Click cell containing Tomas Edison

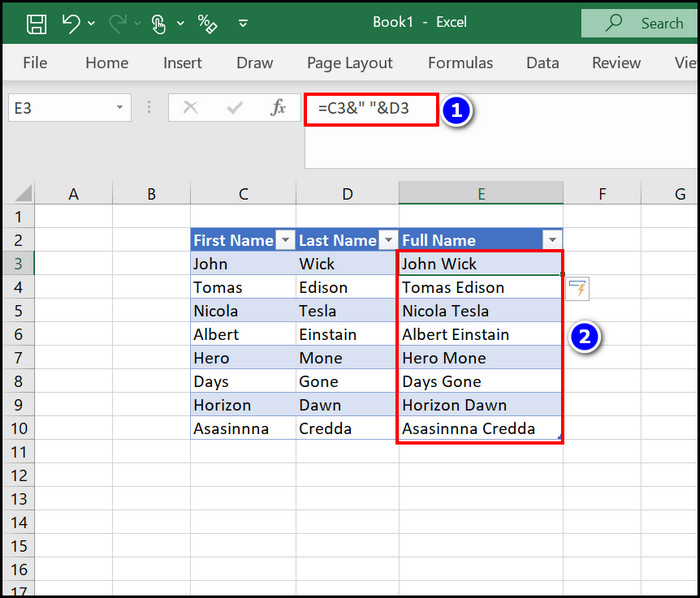[x=480, y=287]
